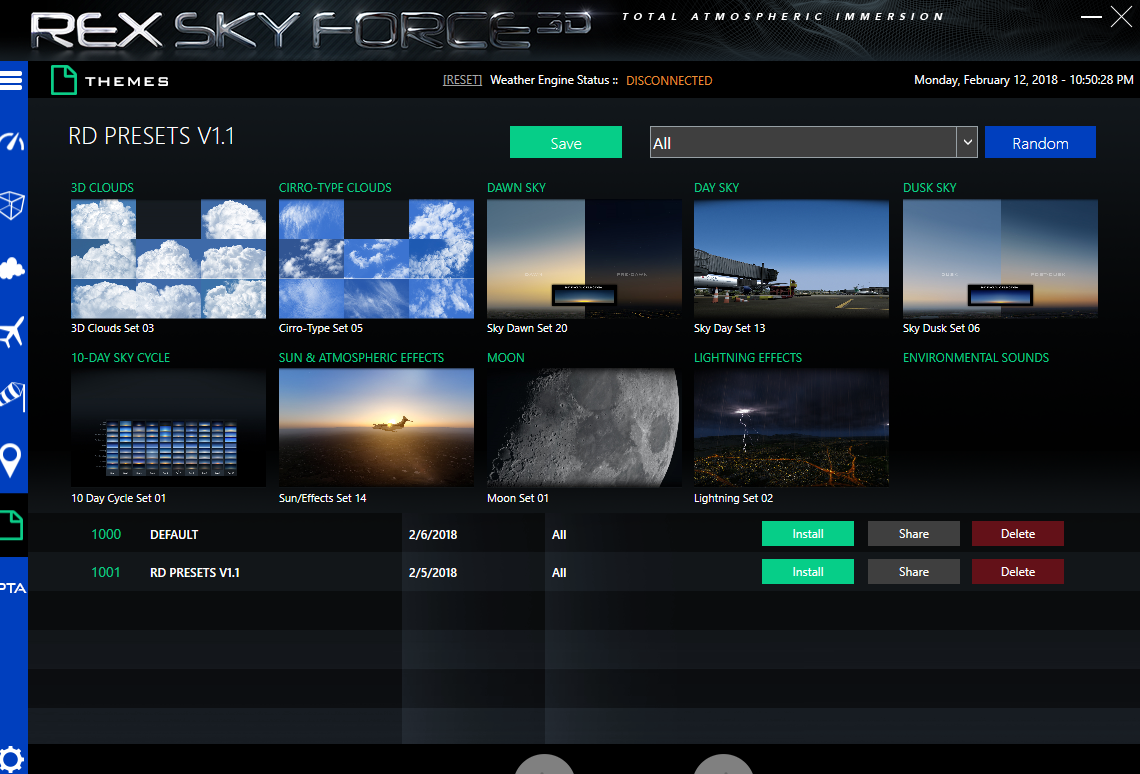
Task: Click the RESET link
Action: [x=462, y=80]
